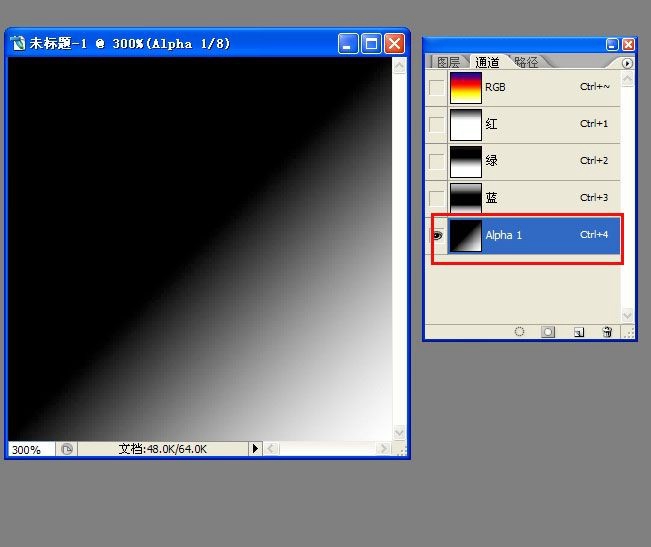
Task: Show the 绿 (Green) channel
Action: click(x=436, y=161)
